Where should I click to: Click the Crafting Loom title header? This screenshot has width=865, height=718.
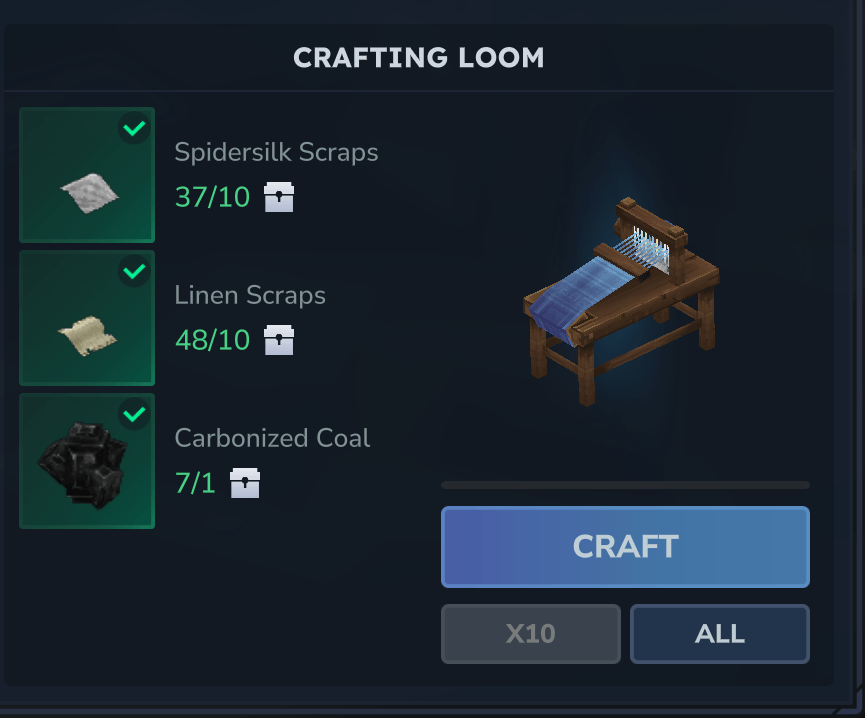419,58
